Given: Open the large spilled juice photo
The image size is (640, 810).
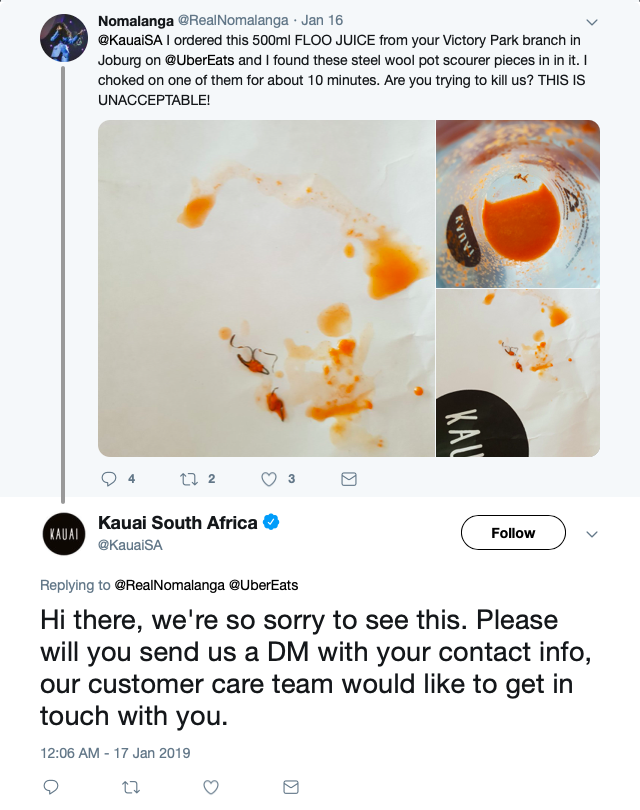Looking at the screenshot, I should [266, 288].
